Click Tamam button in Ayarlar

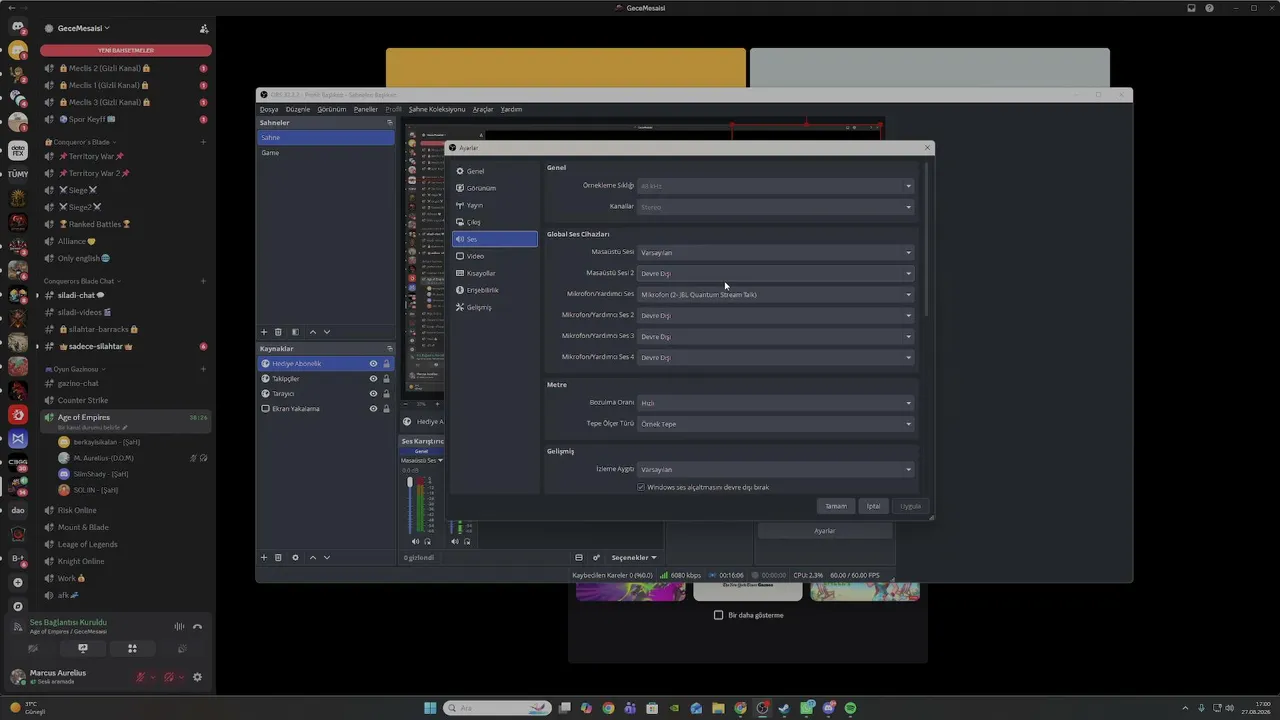click(836, 506)
